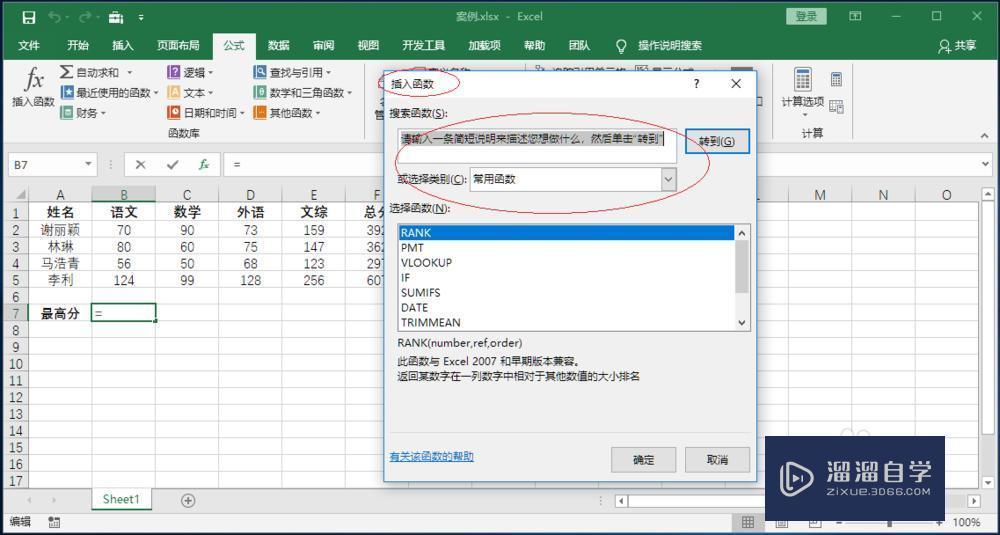Select TRIMMEAN in the function list
Screen dimensions: 1000x535
pos(566,323)
